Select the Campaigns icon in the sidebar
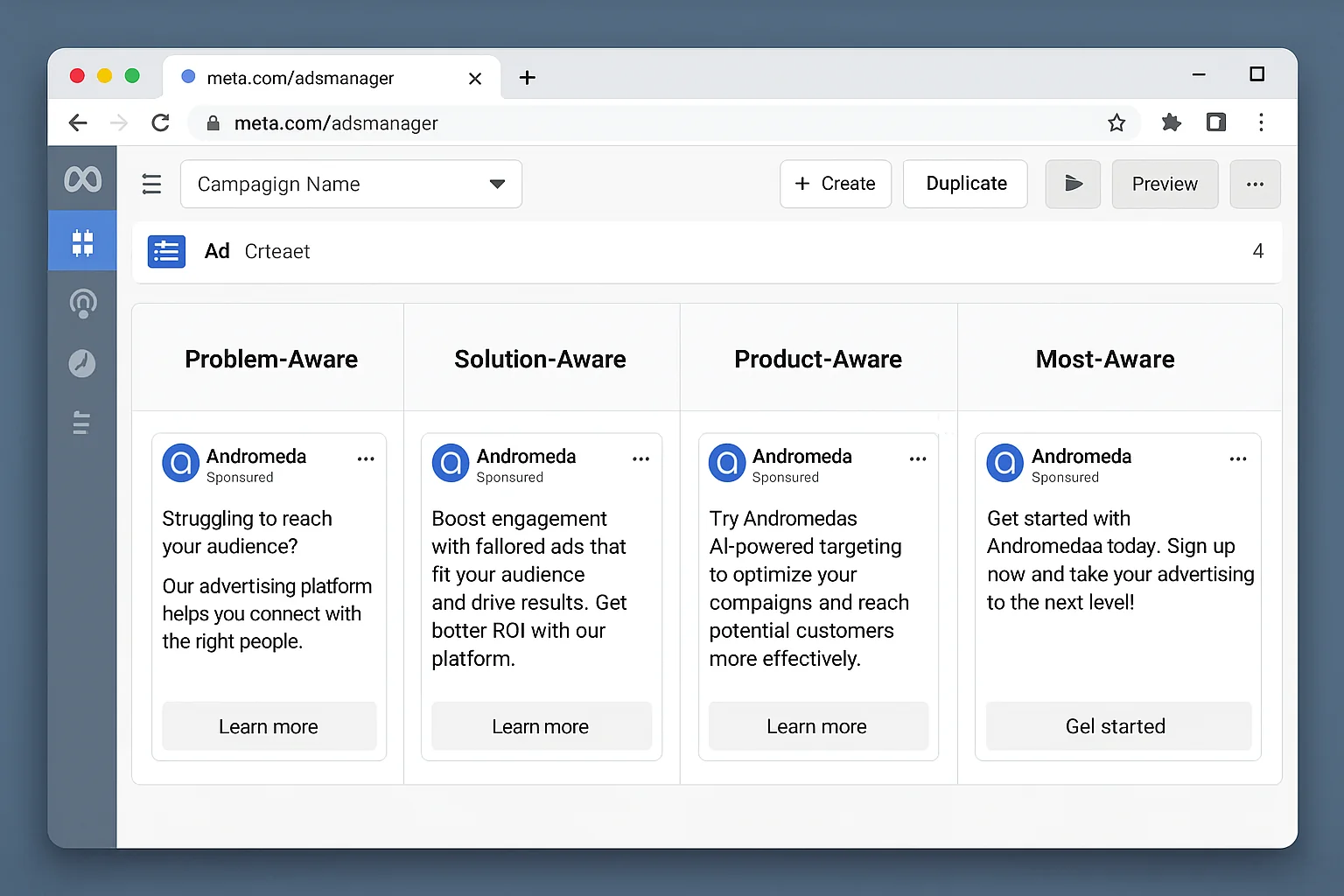This screenshot has width=1344, height=896. (x=82, y=241)
